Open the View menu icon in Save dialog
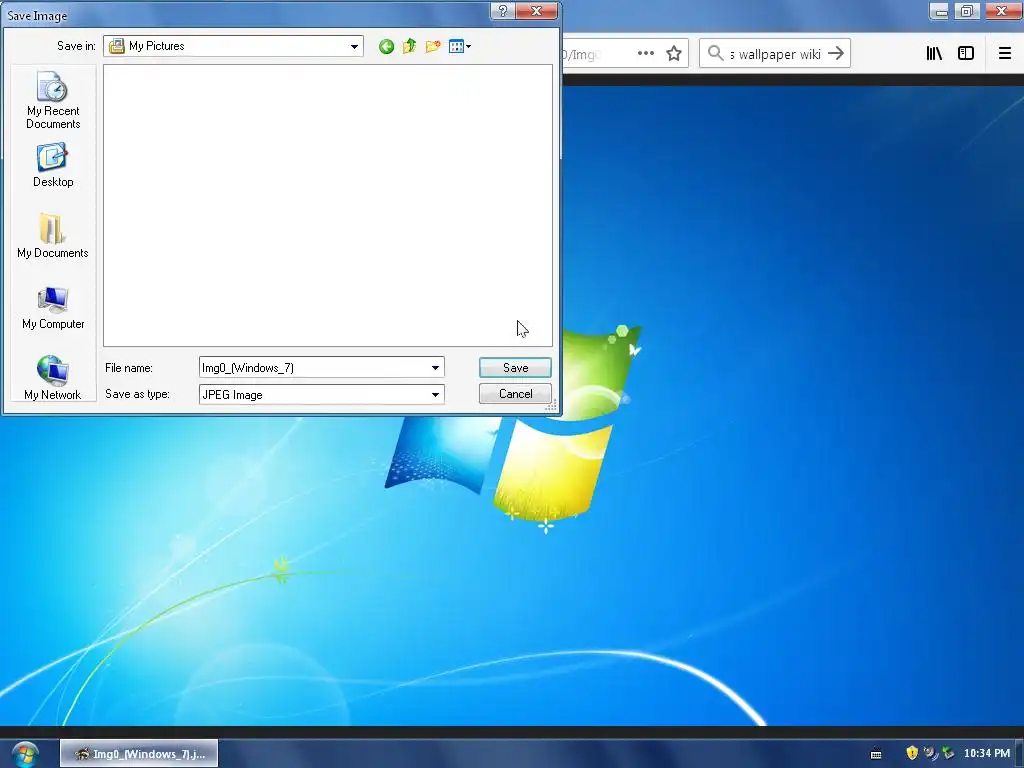 [x=459, y=46]
